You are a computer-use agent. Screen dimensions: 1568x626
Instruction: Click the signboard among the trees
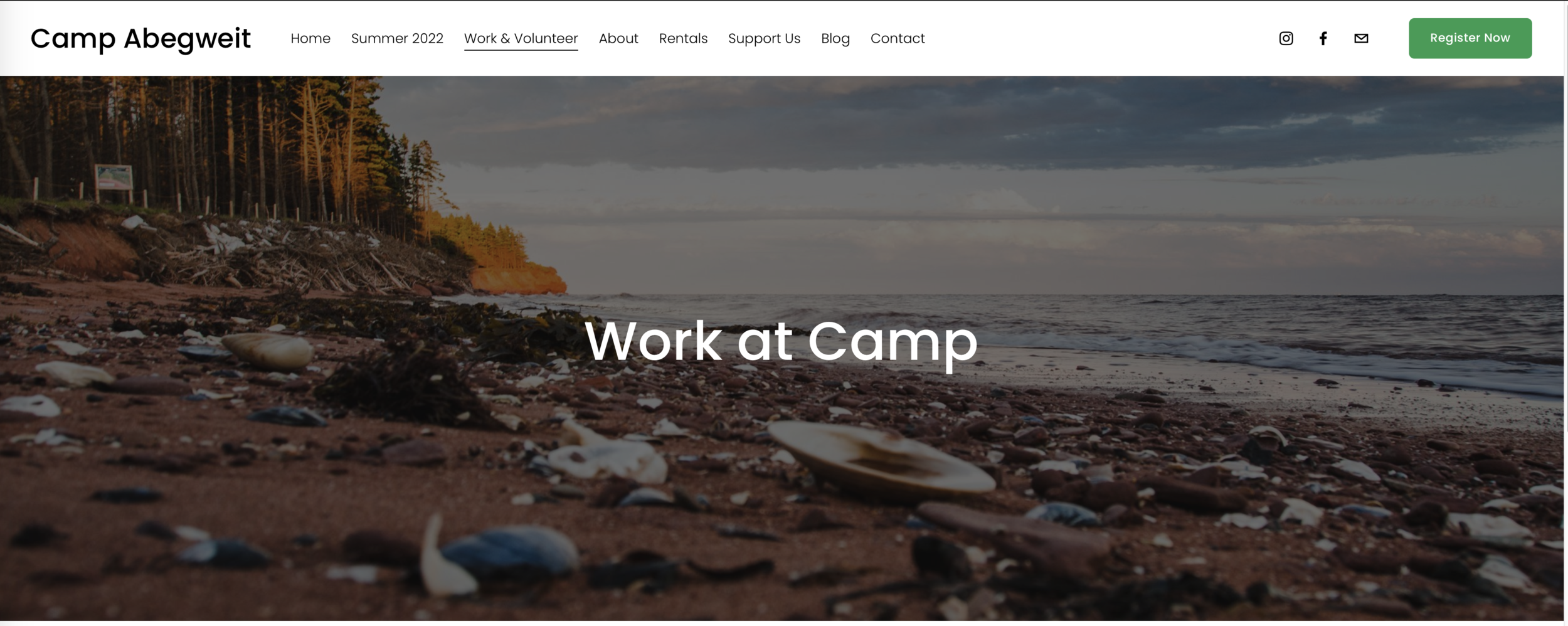pos(114,177)
